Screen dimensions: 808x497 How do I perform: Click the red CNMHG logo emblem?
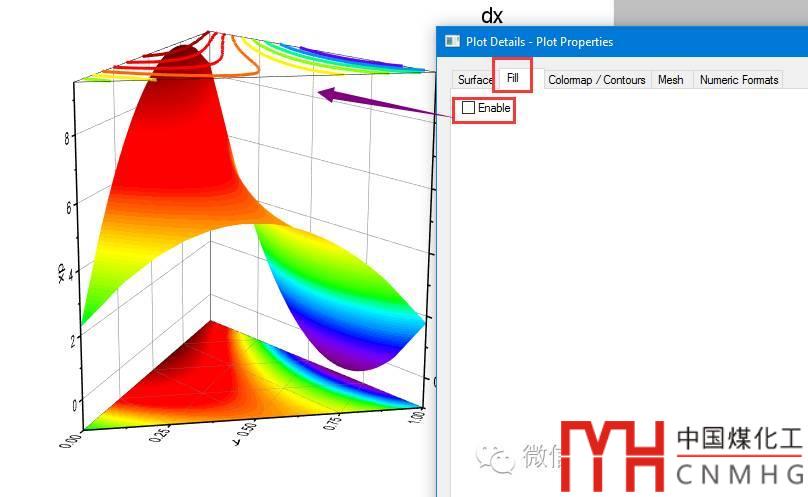point(612,454)
